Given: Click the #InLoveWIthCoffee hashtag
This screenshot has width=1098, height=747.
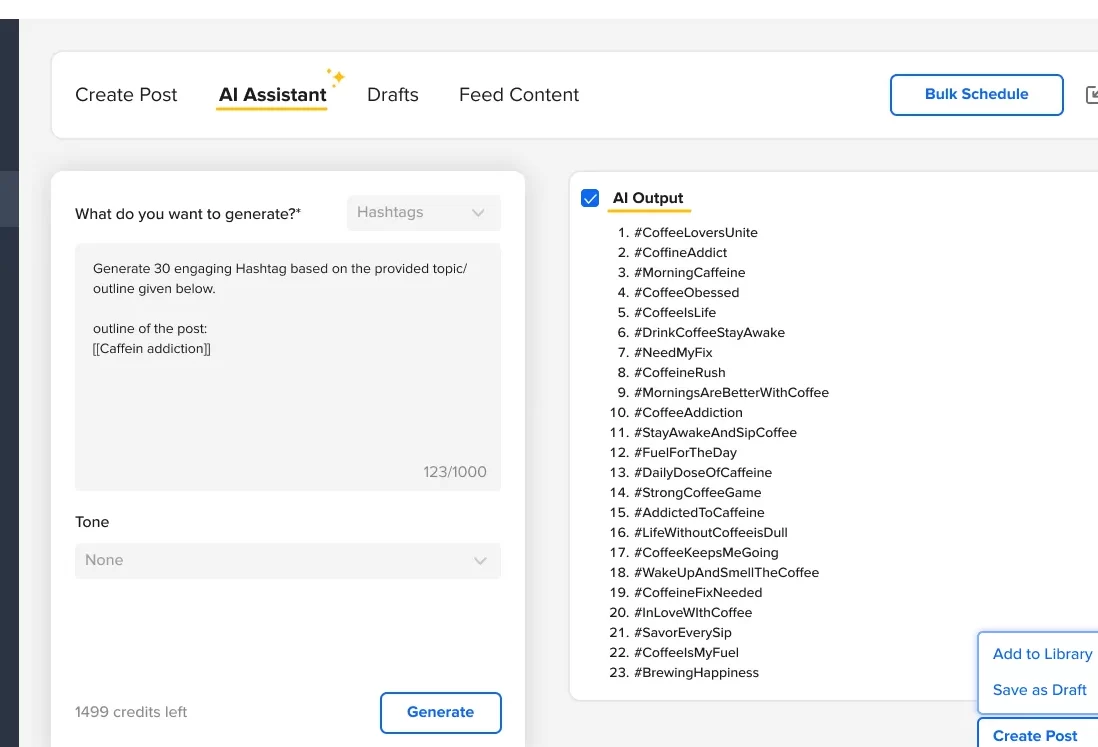Looking at the screenshot, I should click(693, 613).
